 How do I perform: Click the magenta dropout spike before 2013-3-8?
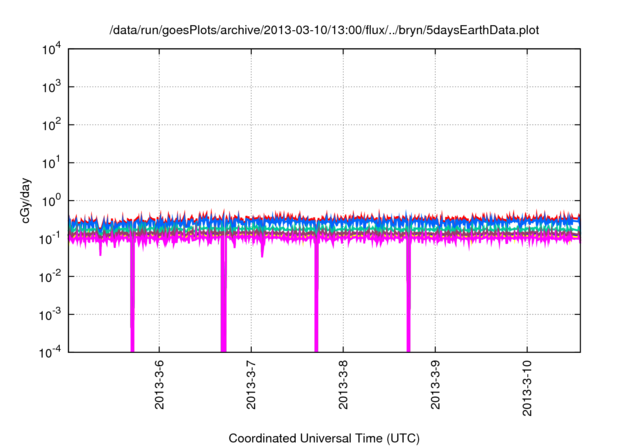click(316, 298)
